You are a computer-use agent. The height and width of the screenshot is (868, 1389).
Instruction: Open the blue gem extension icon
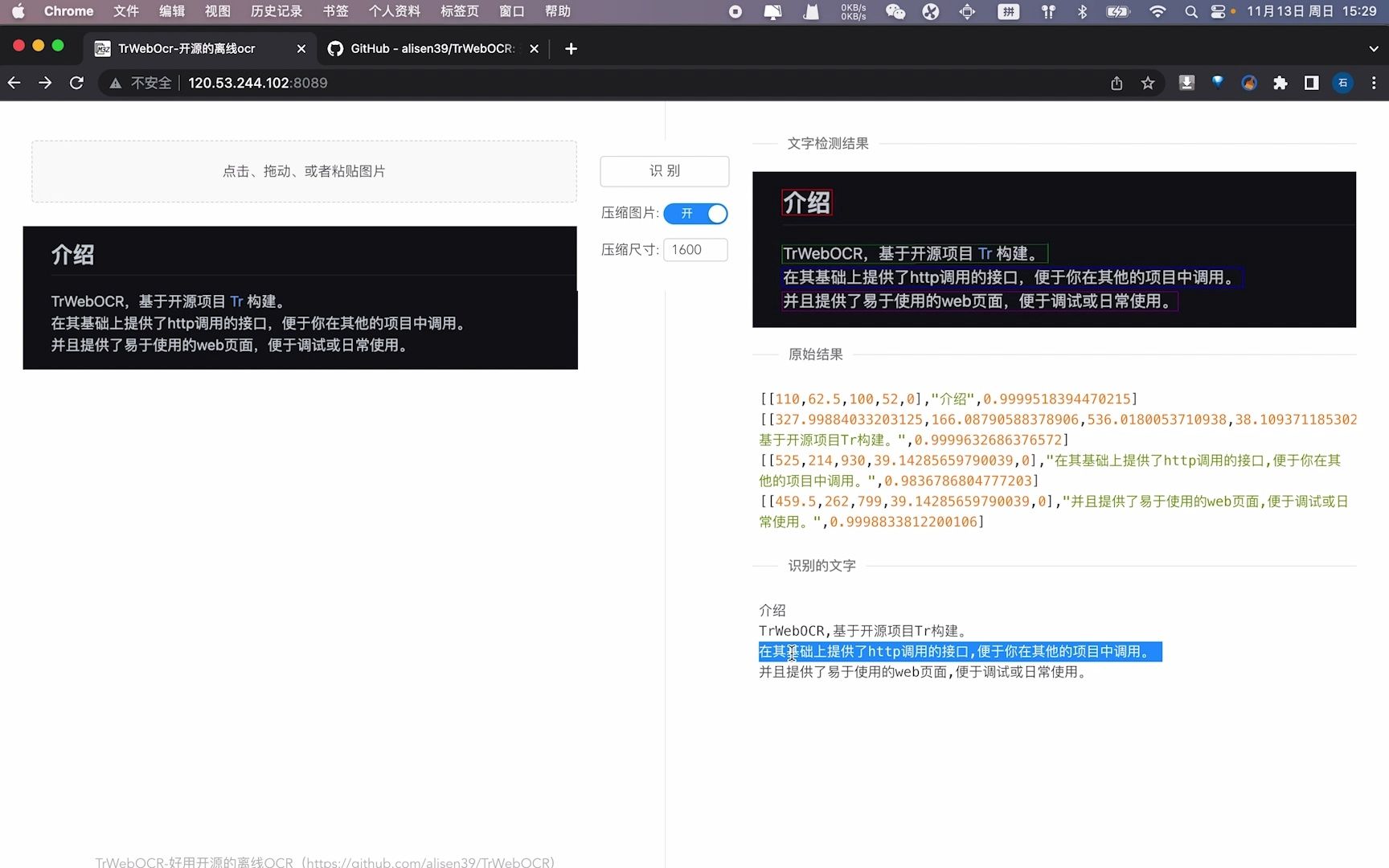[x=1218, y=83]
